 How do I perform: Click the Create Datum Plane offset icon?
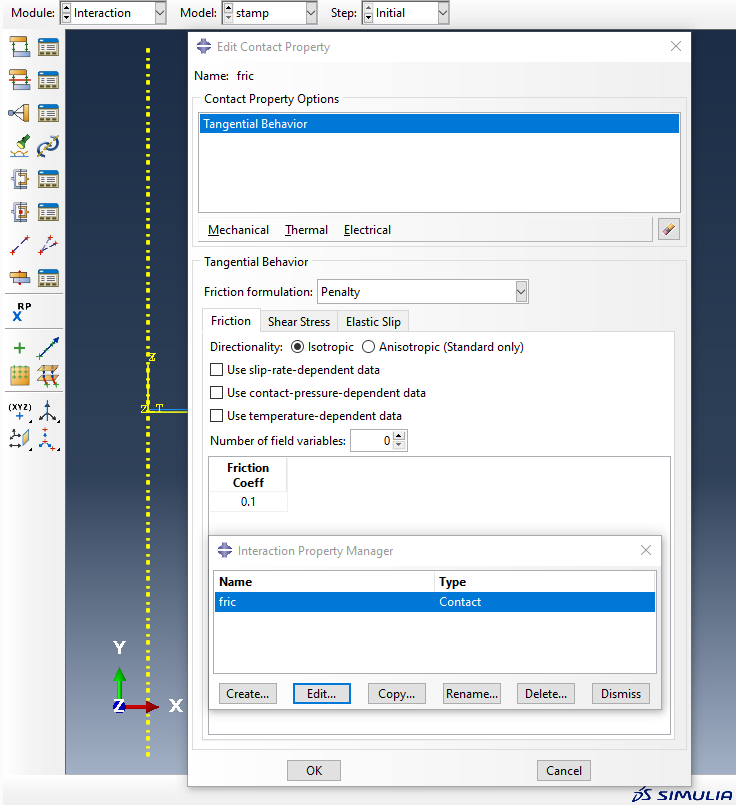(20, 439)
